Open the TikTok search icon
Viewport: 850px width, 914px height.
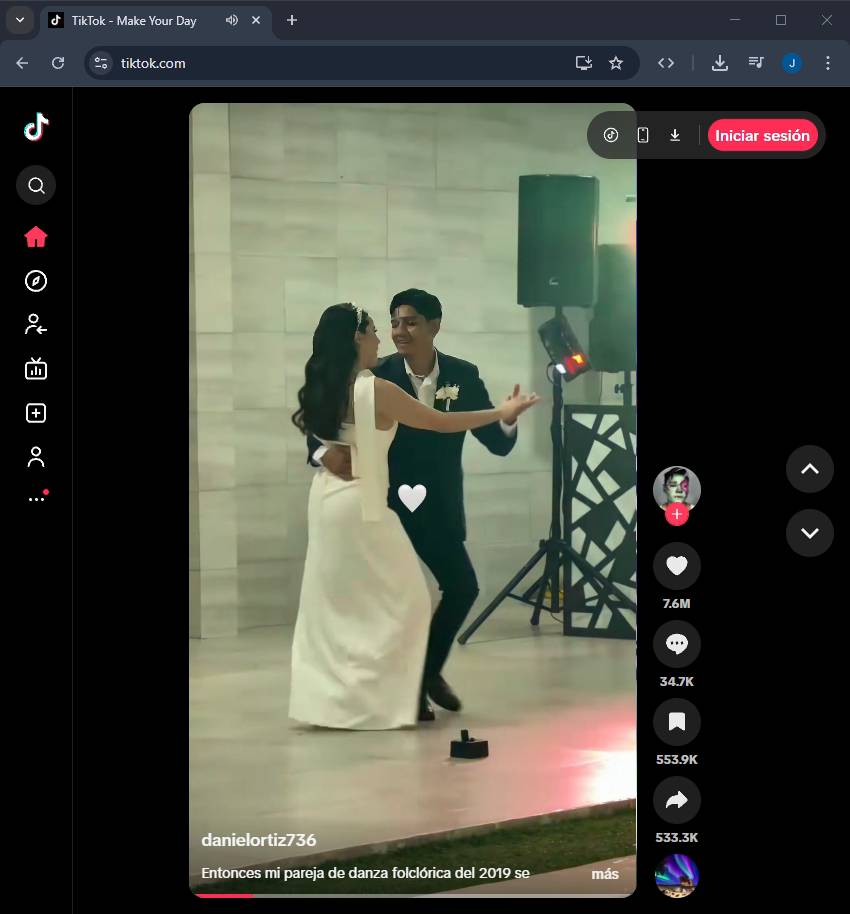[x=36, y=185]
